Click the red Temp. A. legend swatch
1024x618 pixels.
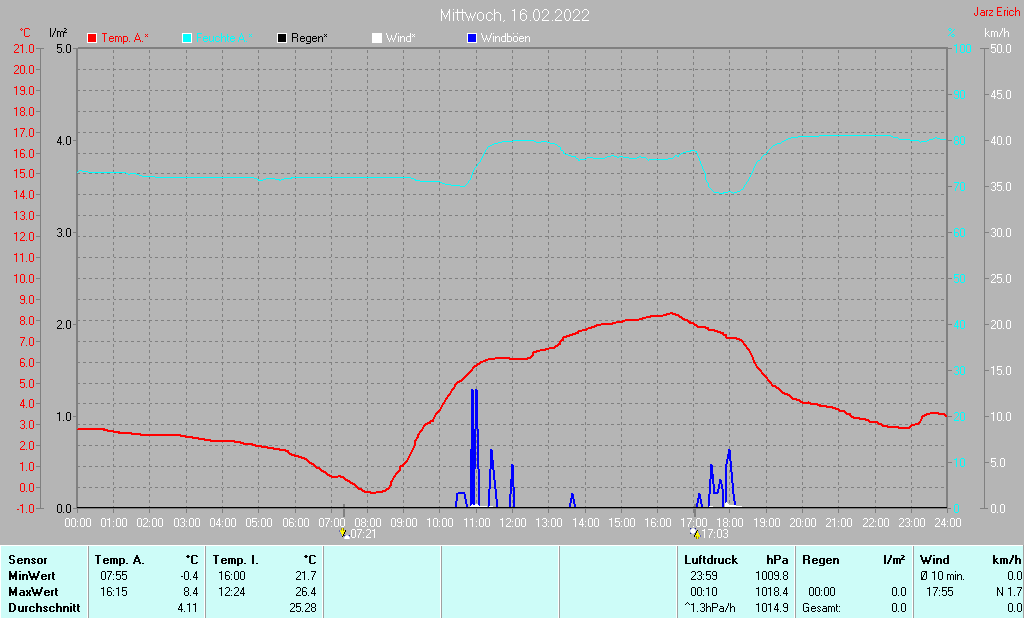92,39
